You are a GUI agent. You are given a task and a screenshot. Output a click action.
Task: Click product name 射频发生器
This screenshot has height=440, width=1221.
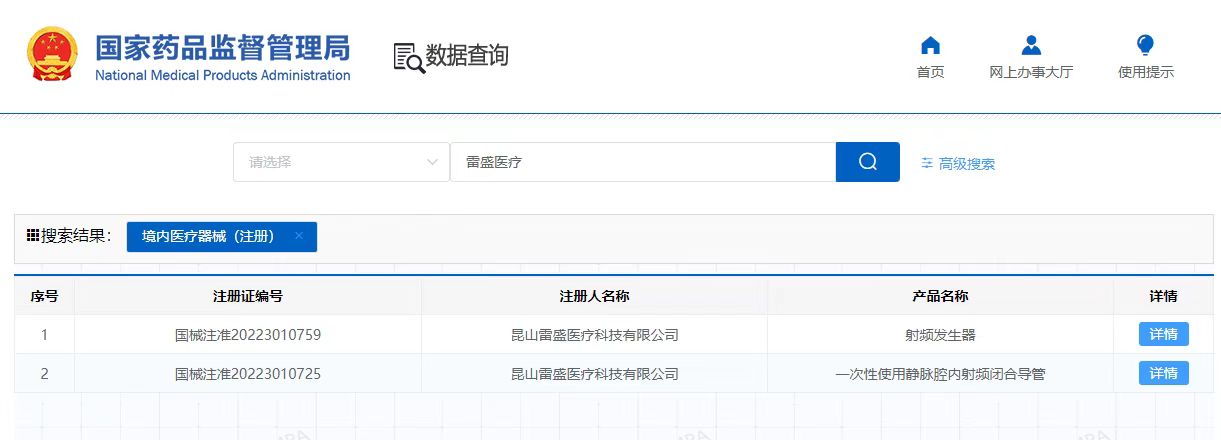(940, 335)
